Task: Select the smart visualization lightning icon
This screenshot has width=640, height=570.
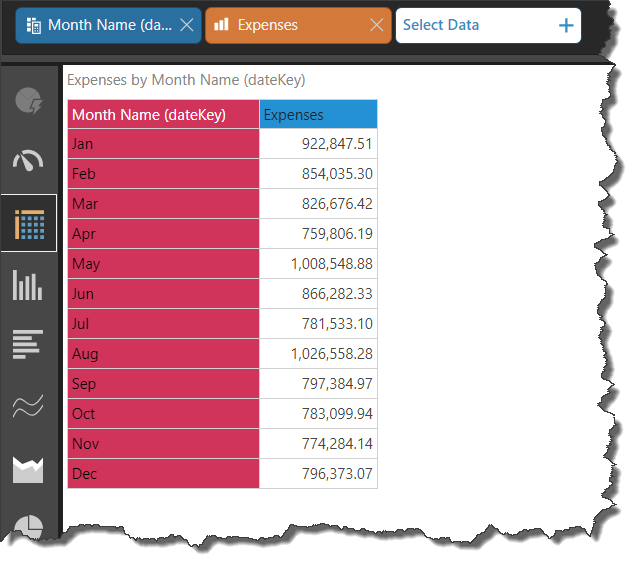Action: pyautogui.click(x=29, y=101)
